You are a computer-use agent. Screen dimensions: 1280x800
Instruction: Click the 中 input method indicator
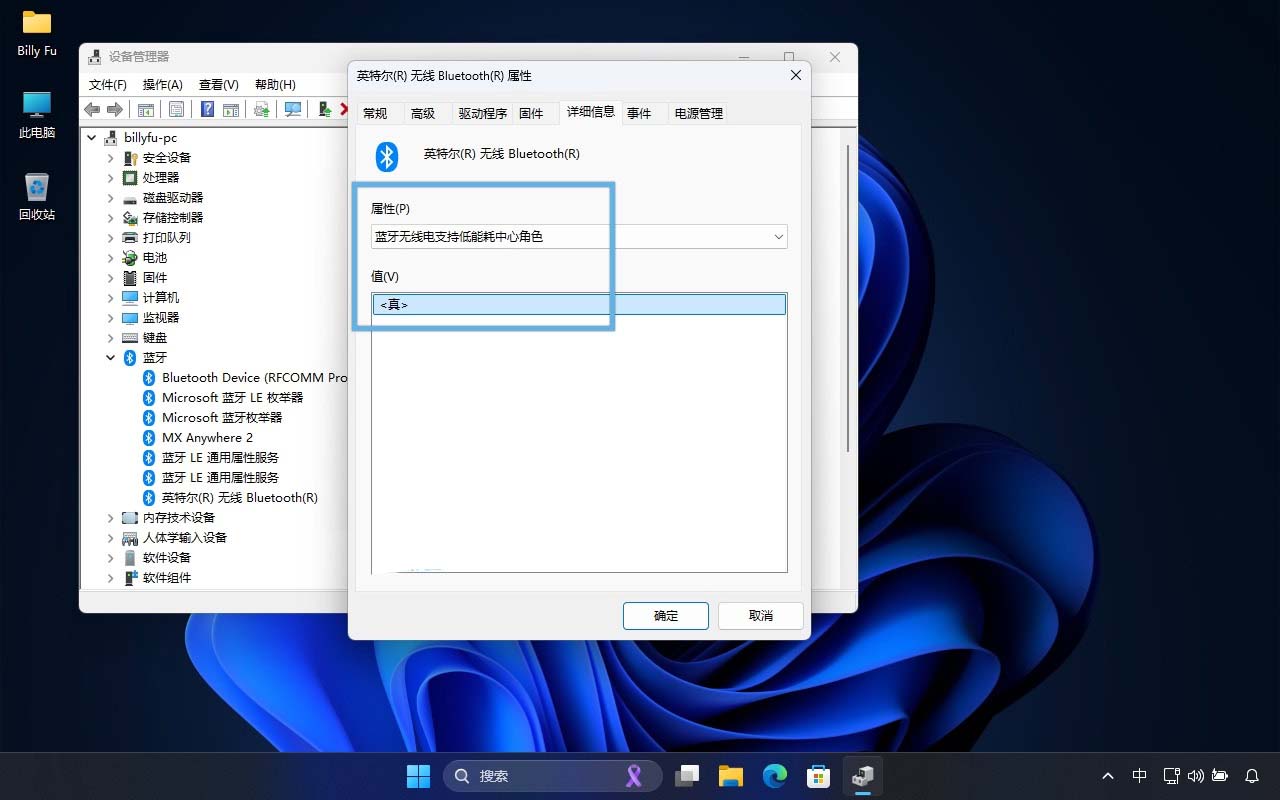pyautogui.click(x=1139, y=776)
